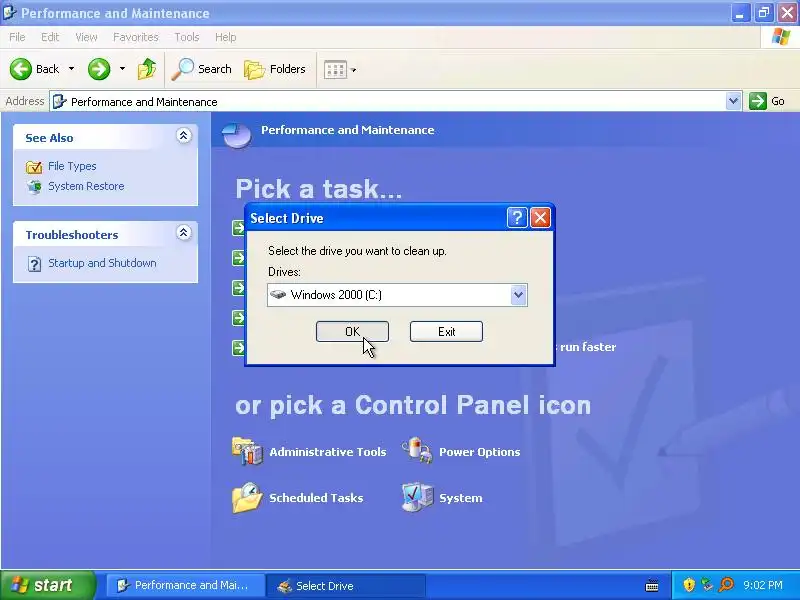Click the Administrative Tools label
The image size is (800, 600).
pos(328,452)
